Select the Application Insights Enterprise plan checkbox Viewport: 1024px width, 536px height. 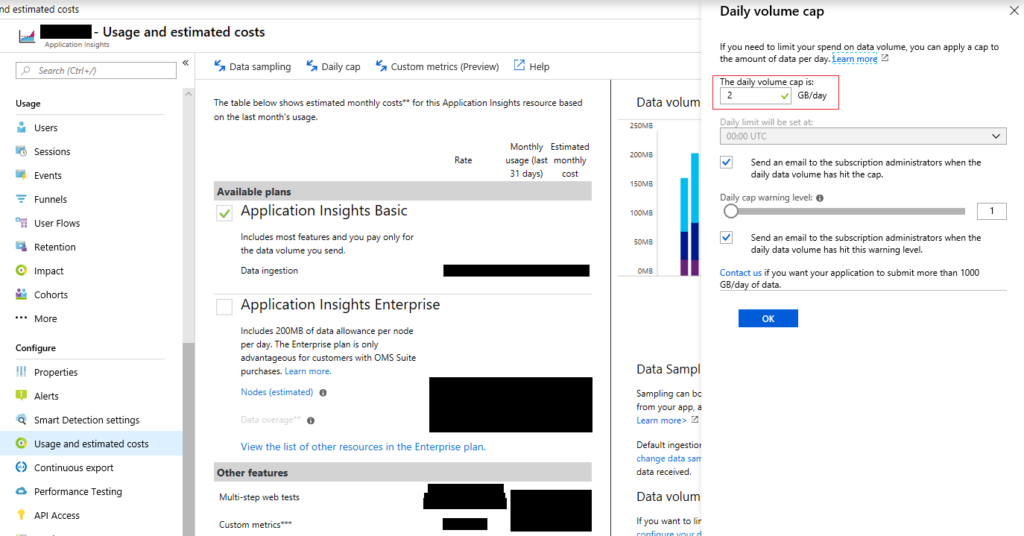(224, 307)
